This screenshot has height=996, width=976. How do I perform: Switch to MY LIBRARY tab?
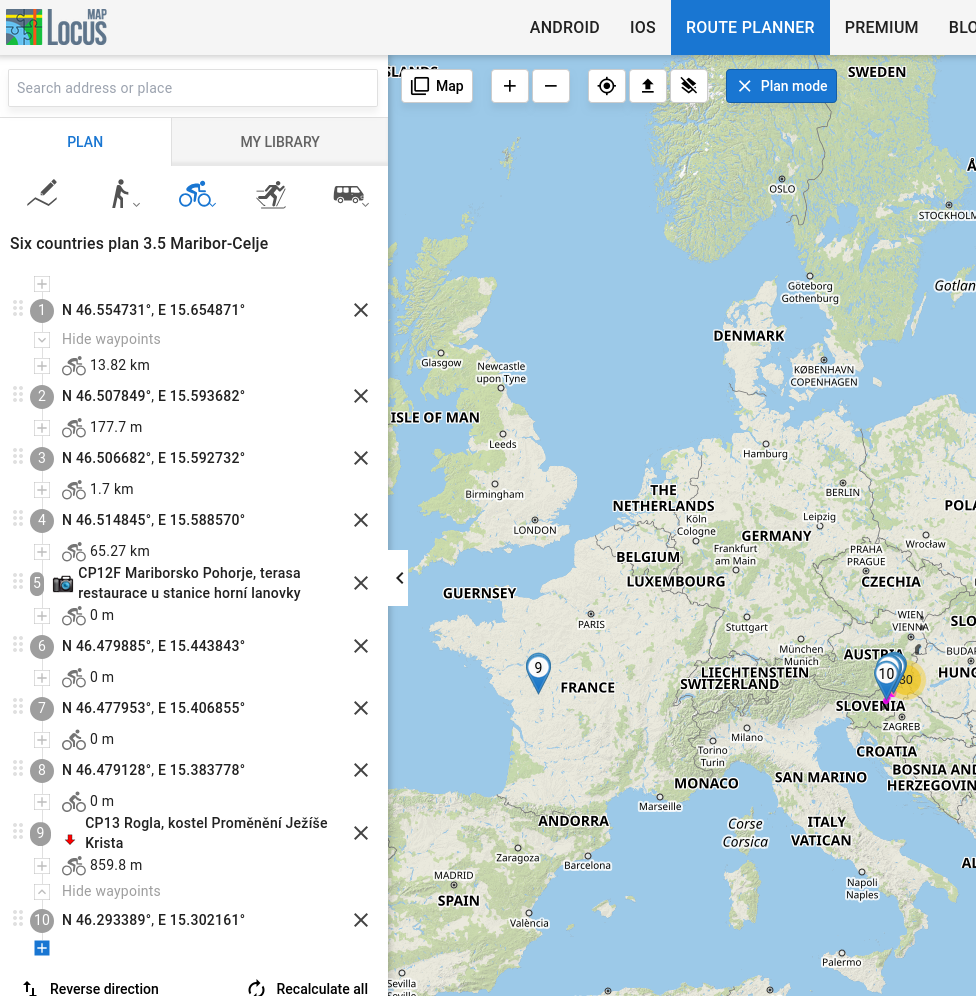pos(280,142)
